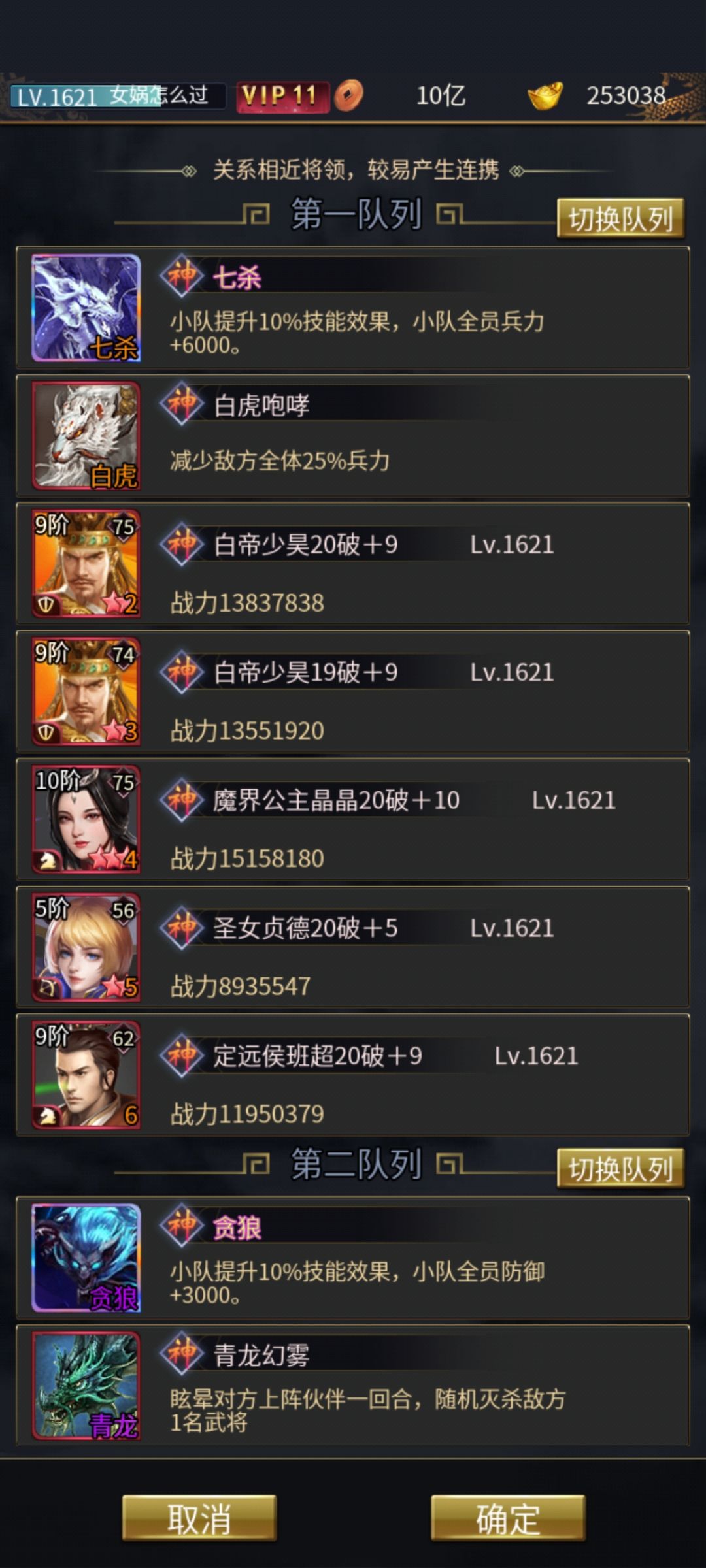Select the 白帝少昊19破+9 hero row

(x=353, y=692)
